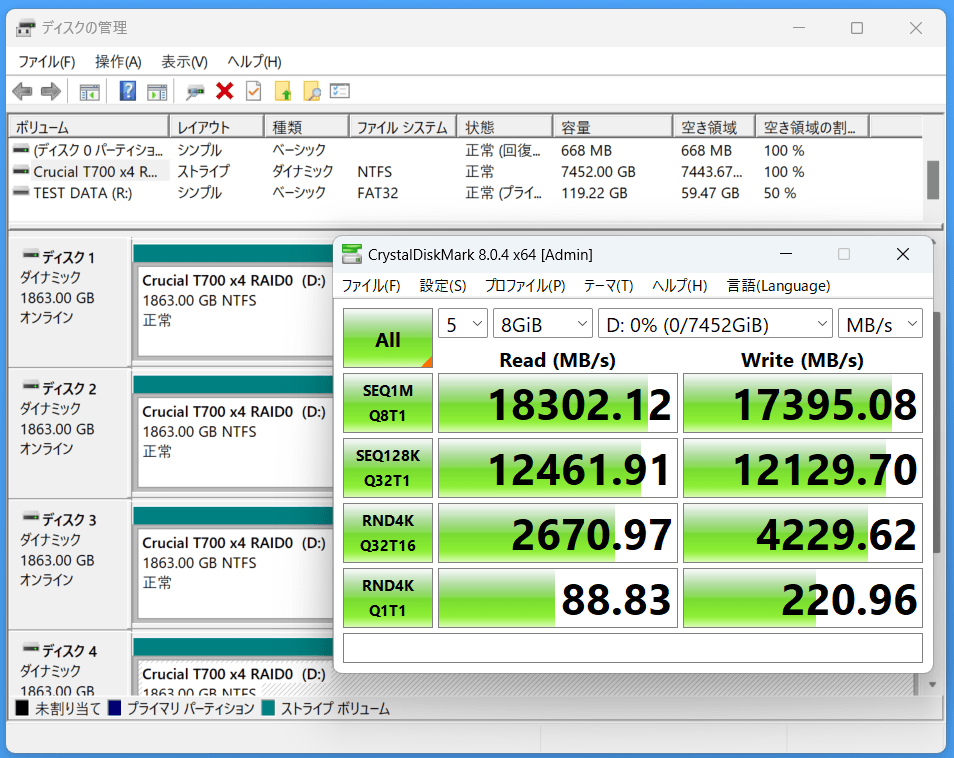The image size is (954, 758).
Task: Click the green All benchmark button
Action: pos(388,338)
